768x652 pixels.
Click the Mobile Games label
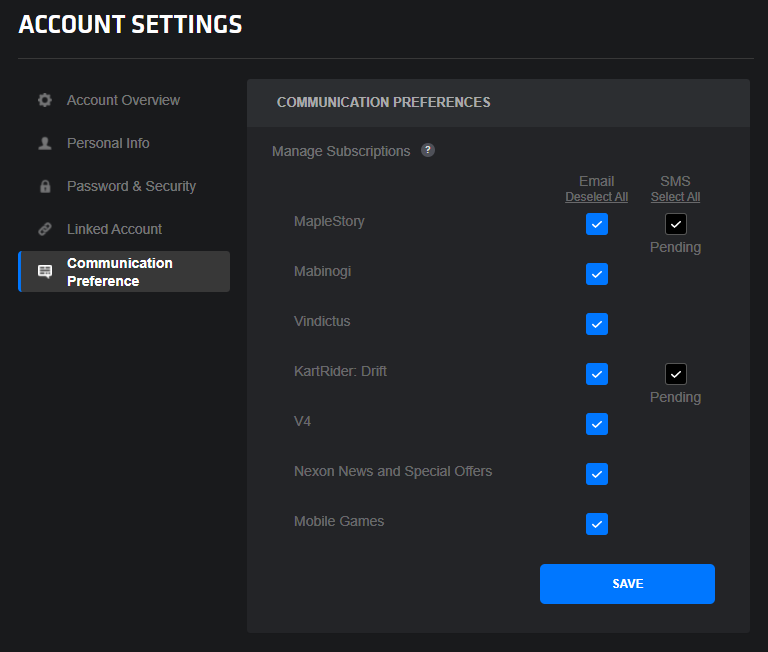coord(339,521)
